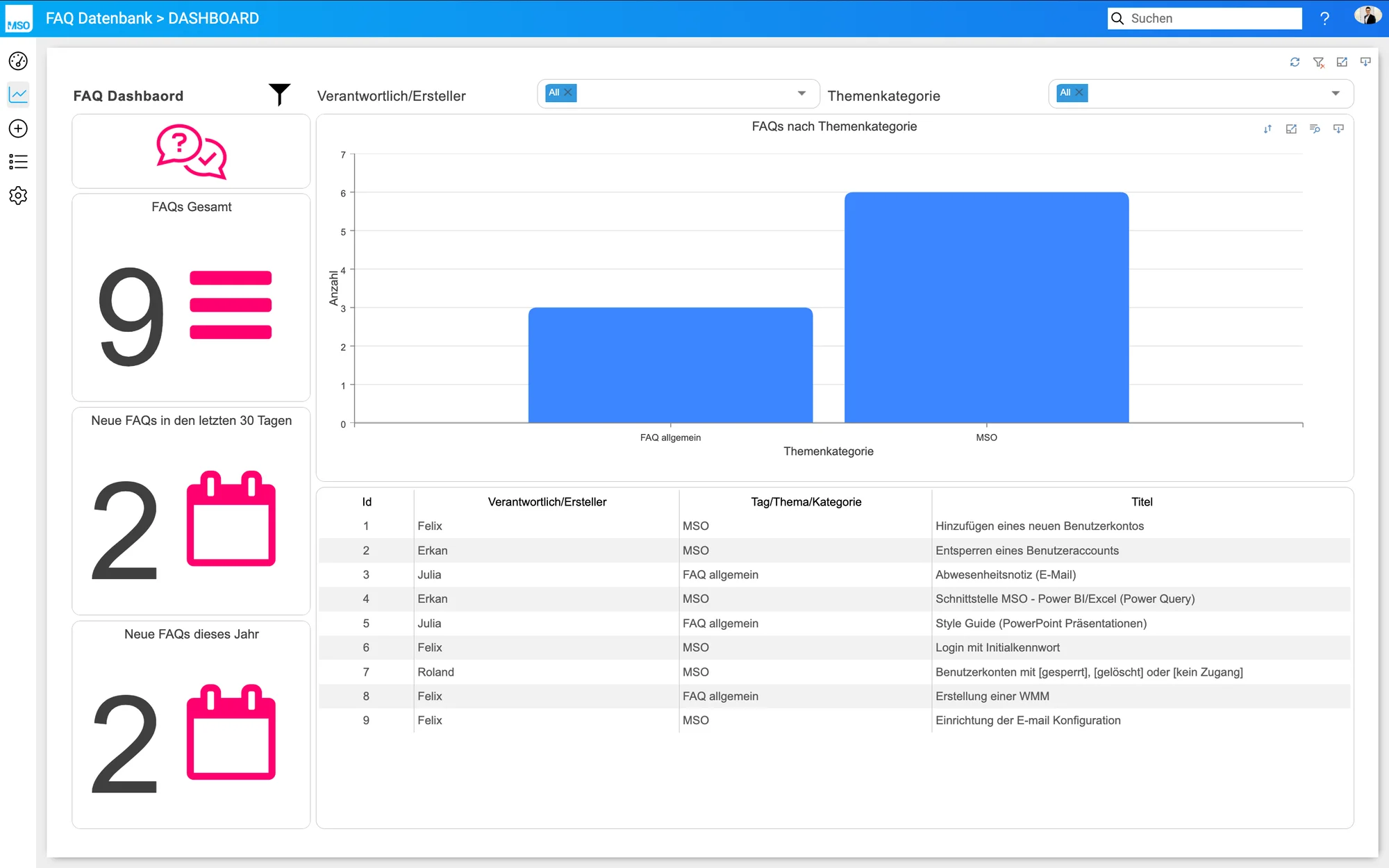Export the dashboard with the top download icon

point(1365,62)
